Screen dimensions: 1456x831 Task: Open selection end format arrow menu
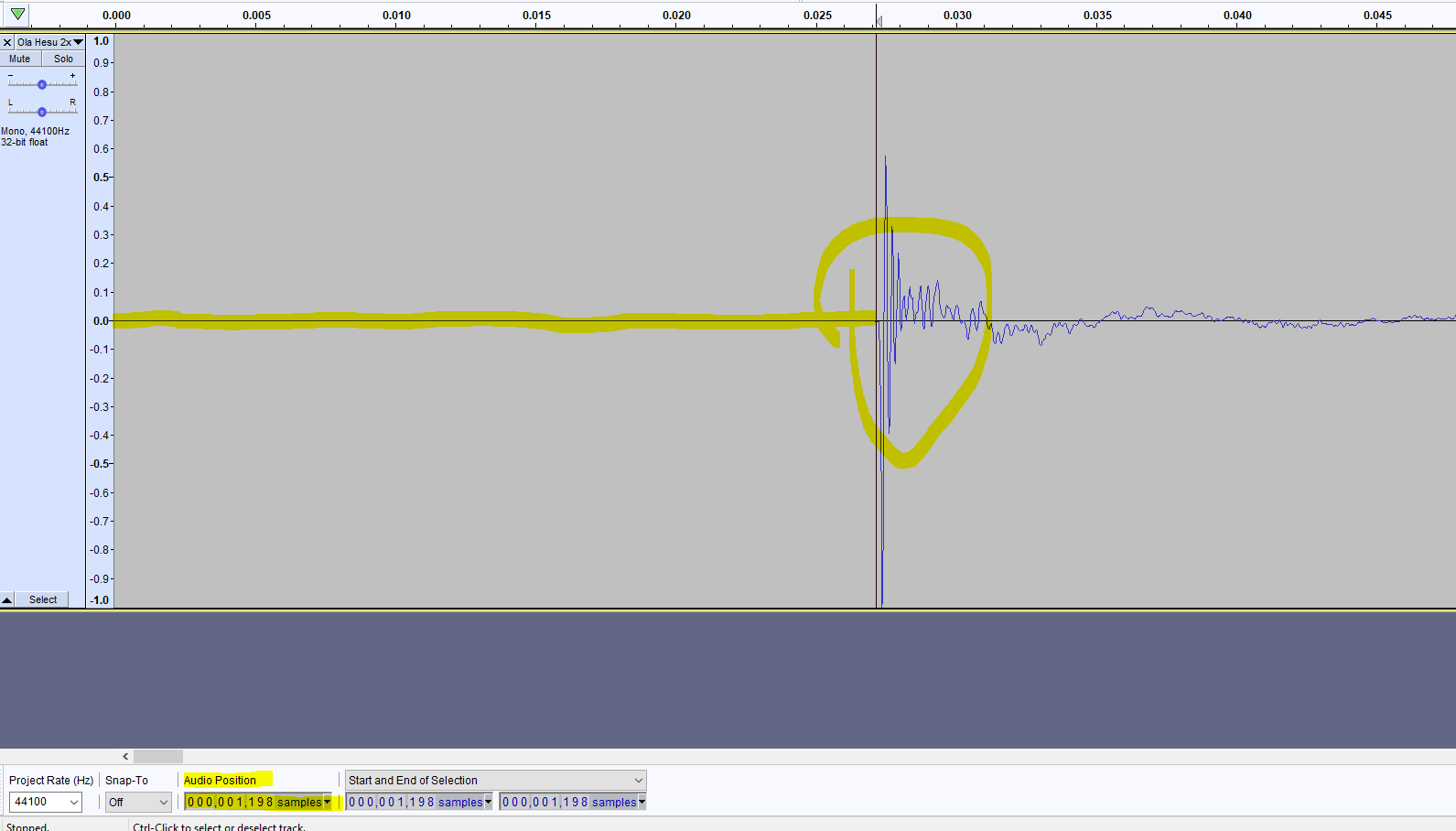[642, 803]
